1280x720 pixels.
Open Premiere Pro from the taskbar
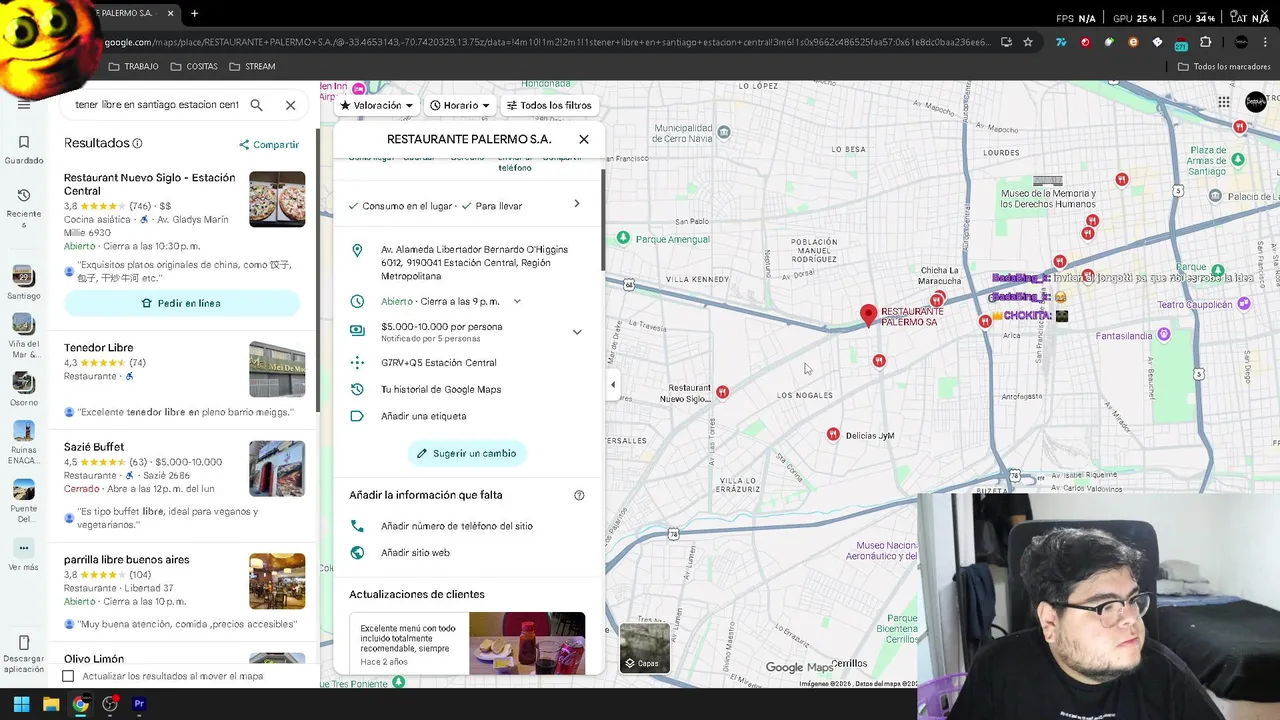tap(139, 704)
